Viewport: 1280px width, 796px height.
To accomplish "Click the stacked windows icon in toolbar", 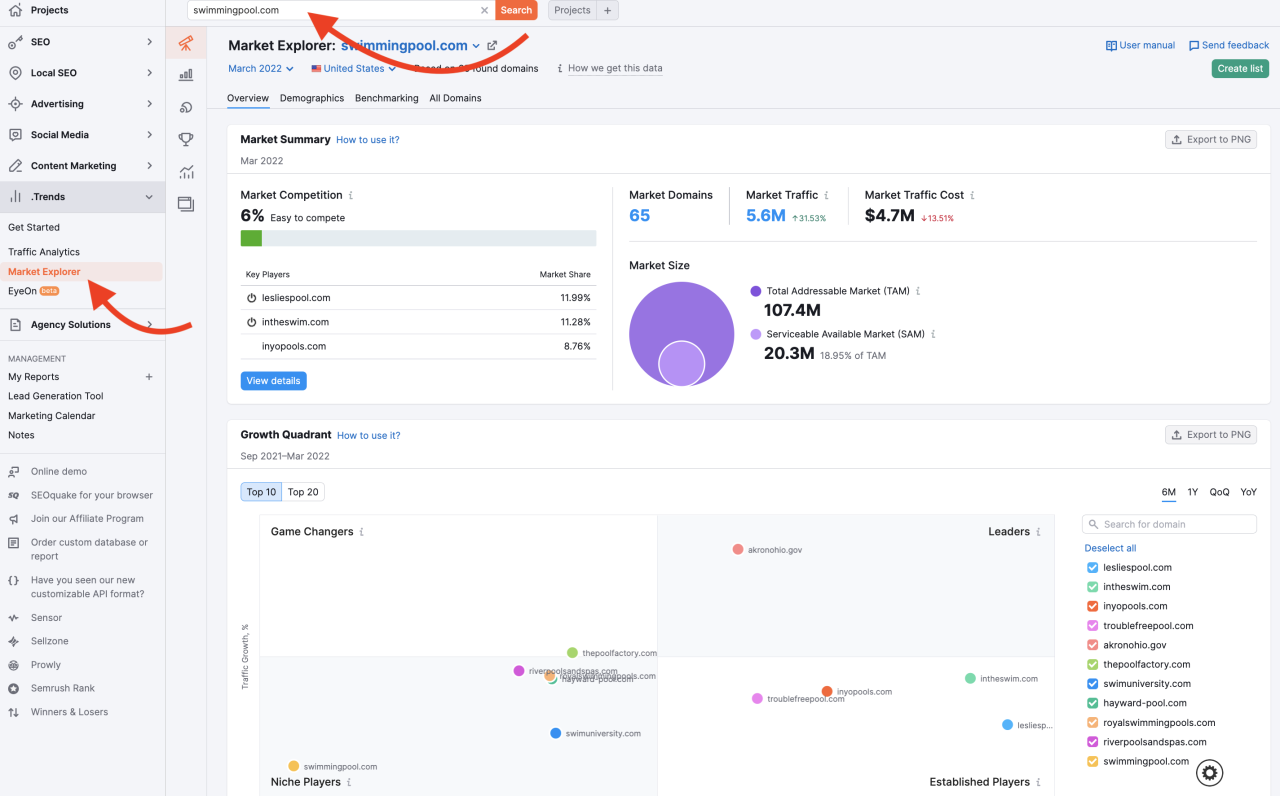I will point(186,204).
